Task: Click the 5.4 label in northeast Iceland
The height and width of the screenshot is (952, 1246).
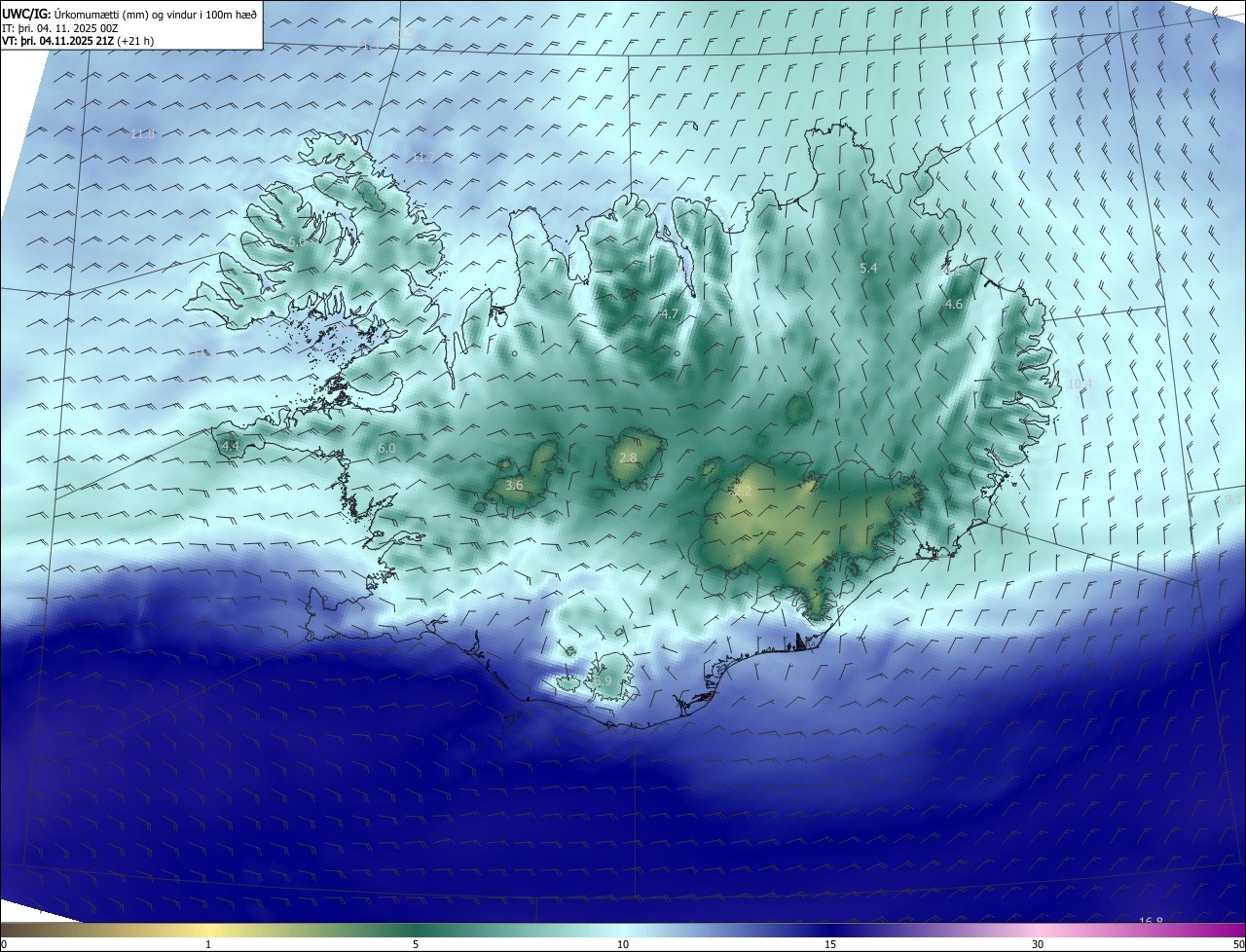Action: pos(869,267)
